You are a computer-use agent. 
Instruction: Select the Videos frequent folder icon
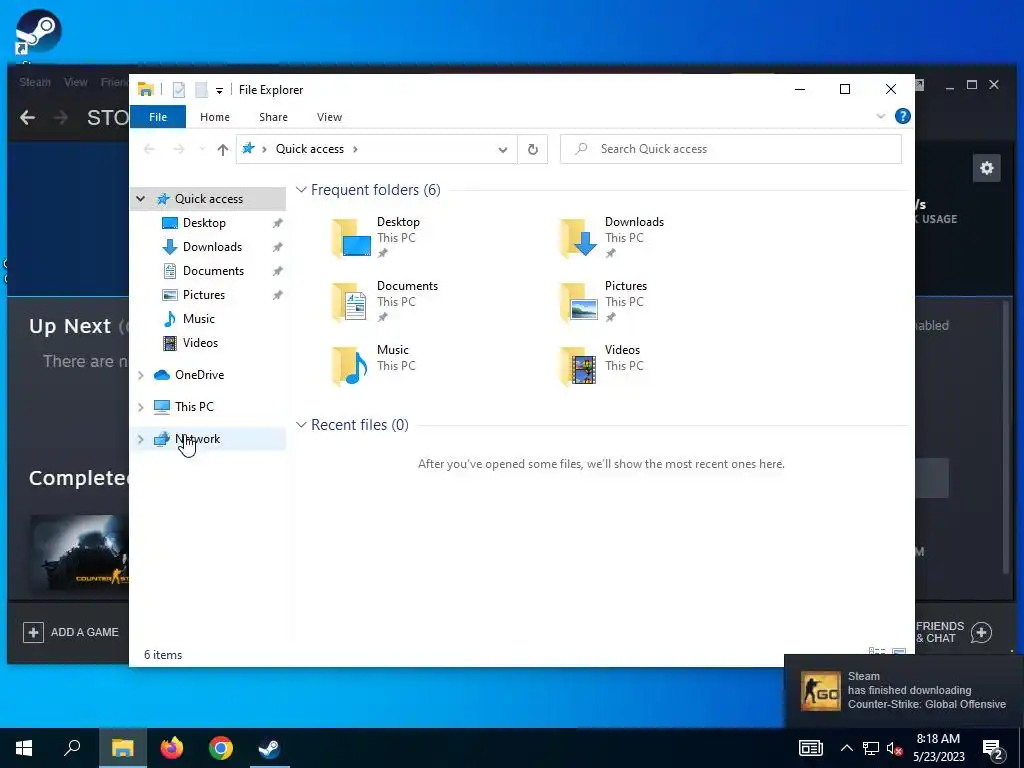pos(579,366)
